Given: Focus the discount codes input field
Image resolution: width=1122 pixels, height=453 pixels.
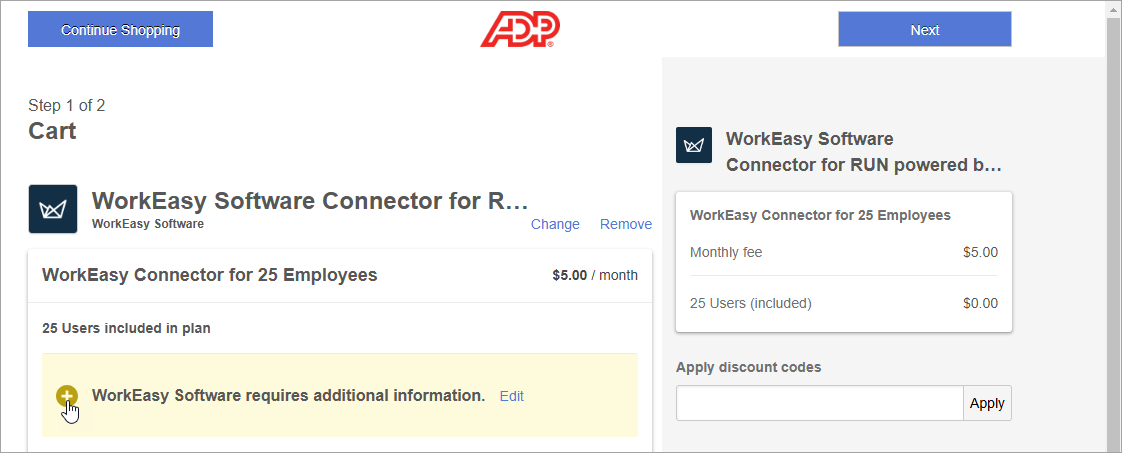Looking at the screenshot, I should coord(819,403).
